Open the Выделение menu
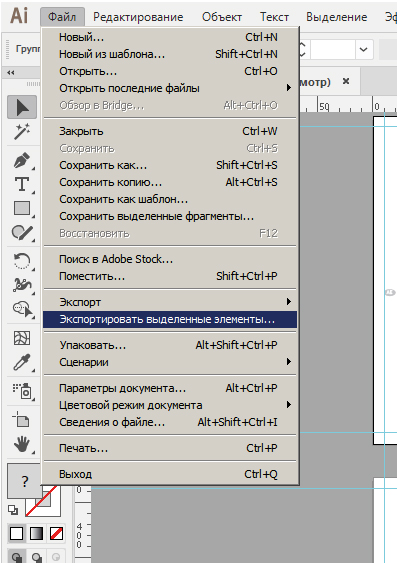The image size is (397, 563). tap(336, 17)
